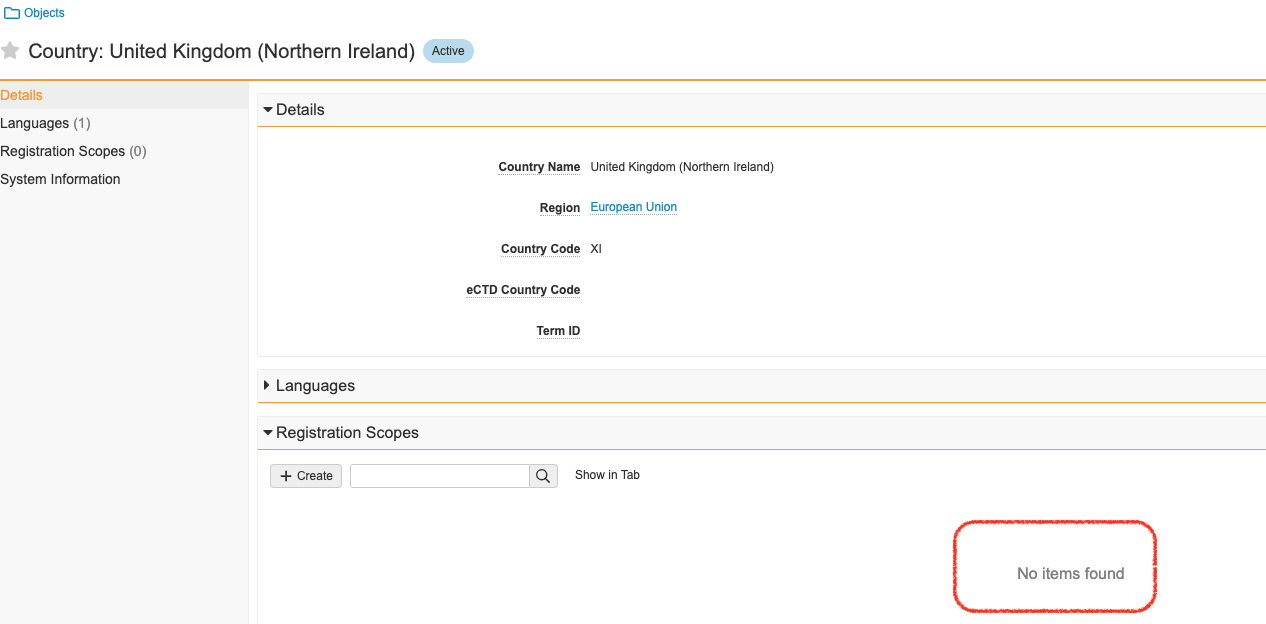Click the Active status badge

point(448,51)
